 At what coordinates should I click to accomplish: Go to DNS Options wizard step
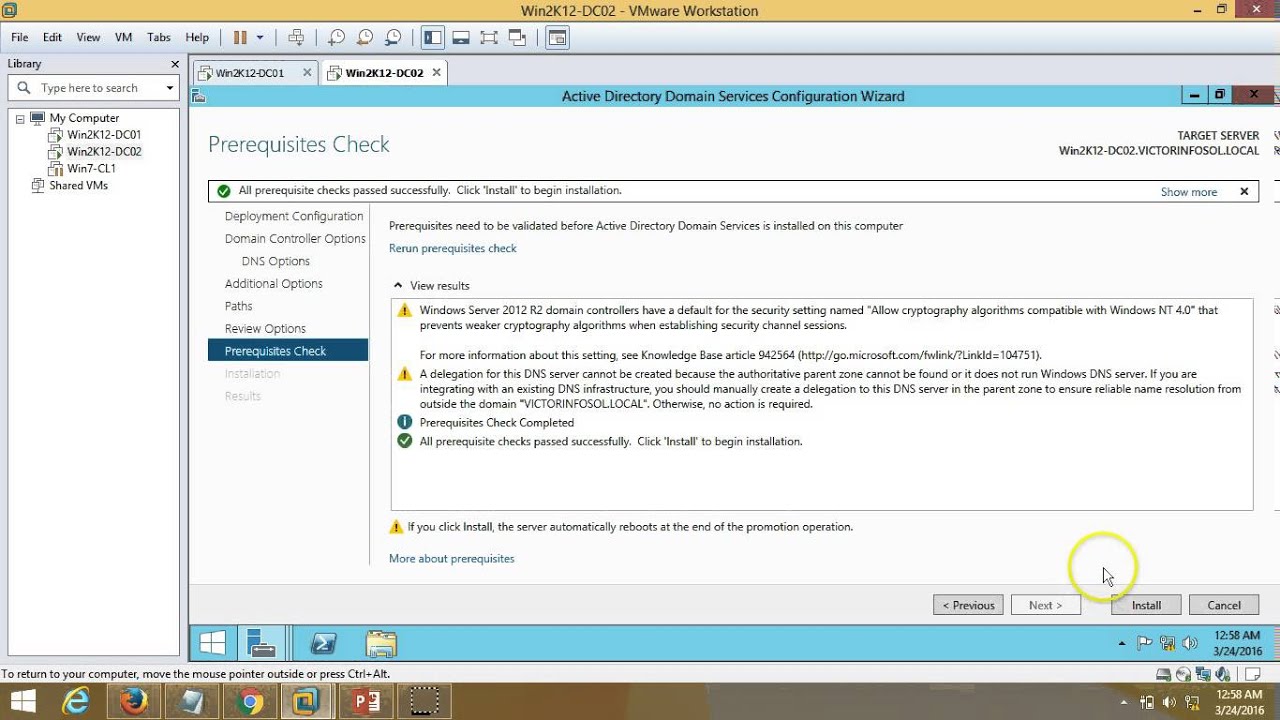pos(276,261)
